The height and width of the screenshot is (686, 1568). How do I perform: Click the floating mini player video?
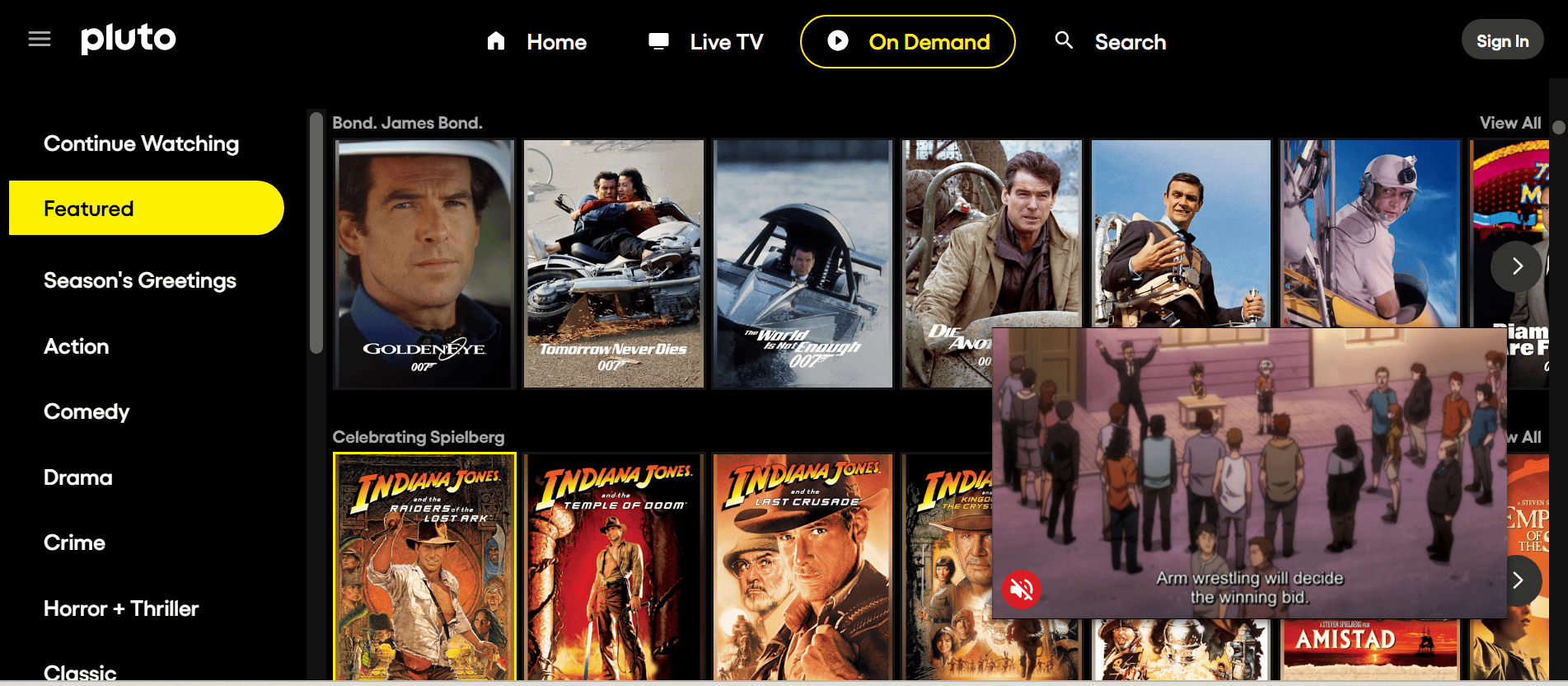tap(1248, 462)
